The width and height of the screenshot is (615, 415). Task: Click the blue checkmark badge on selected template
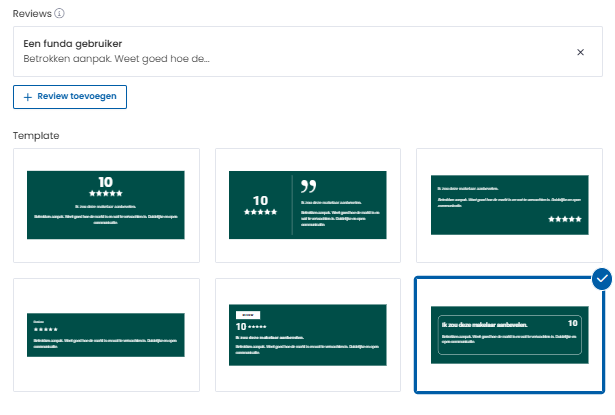tap(601, 279)
